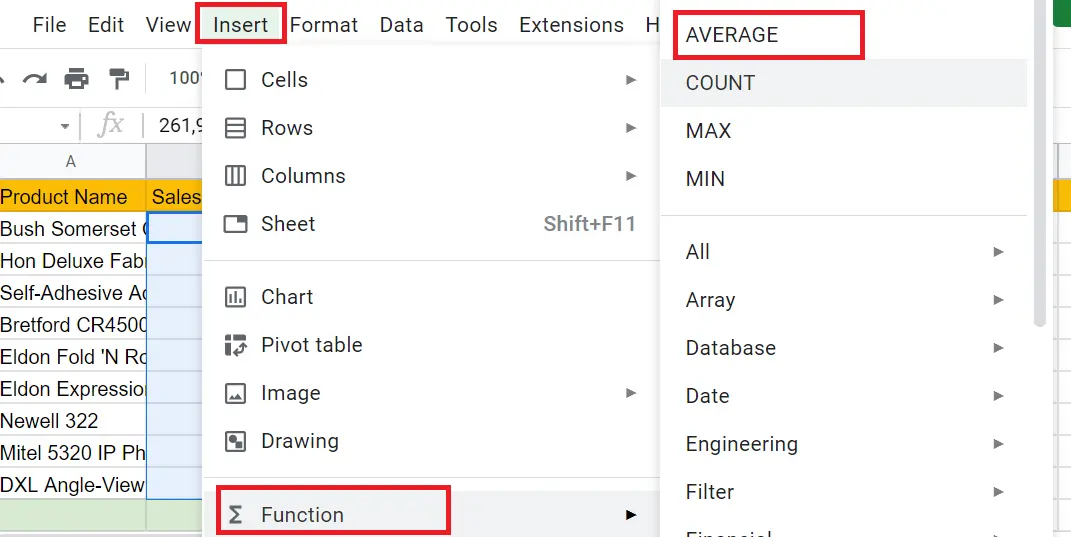Select the paint format roller icon

(x=119, y=79)
